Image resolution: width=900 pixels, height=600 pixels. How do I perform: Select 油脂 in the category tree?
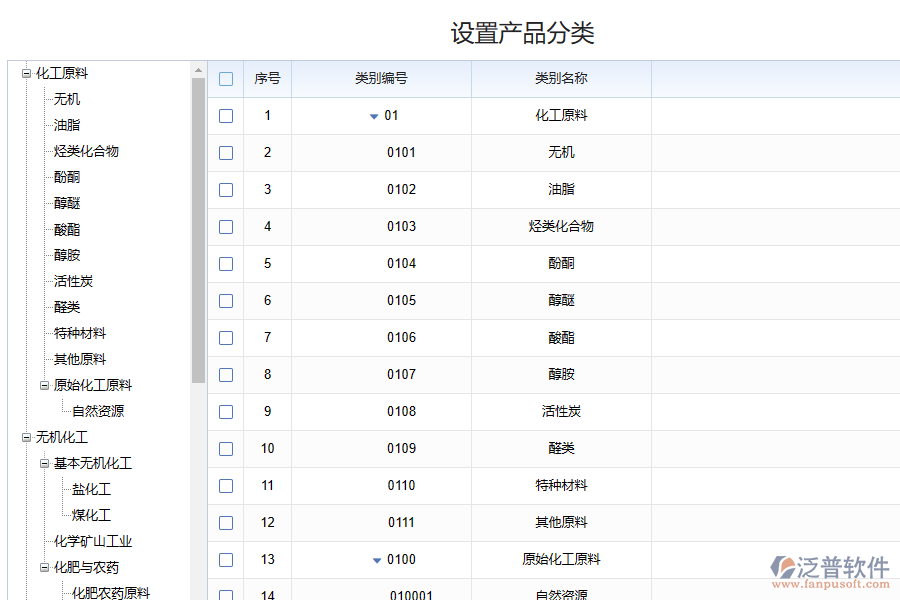[67, 125]
